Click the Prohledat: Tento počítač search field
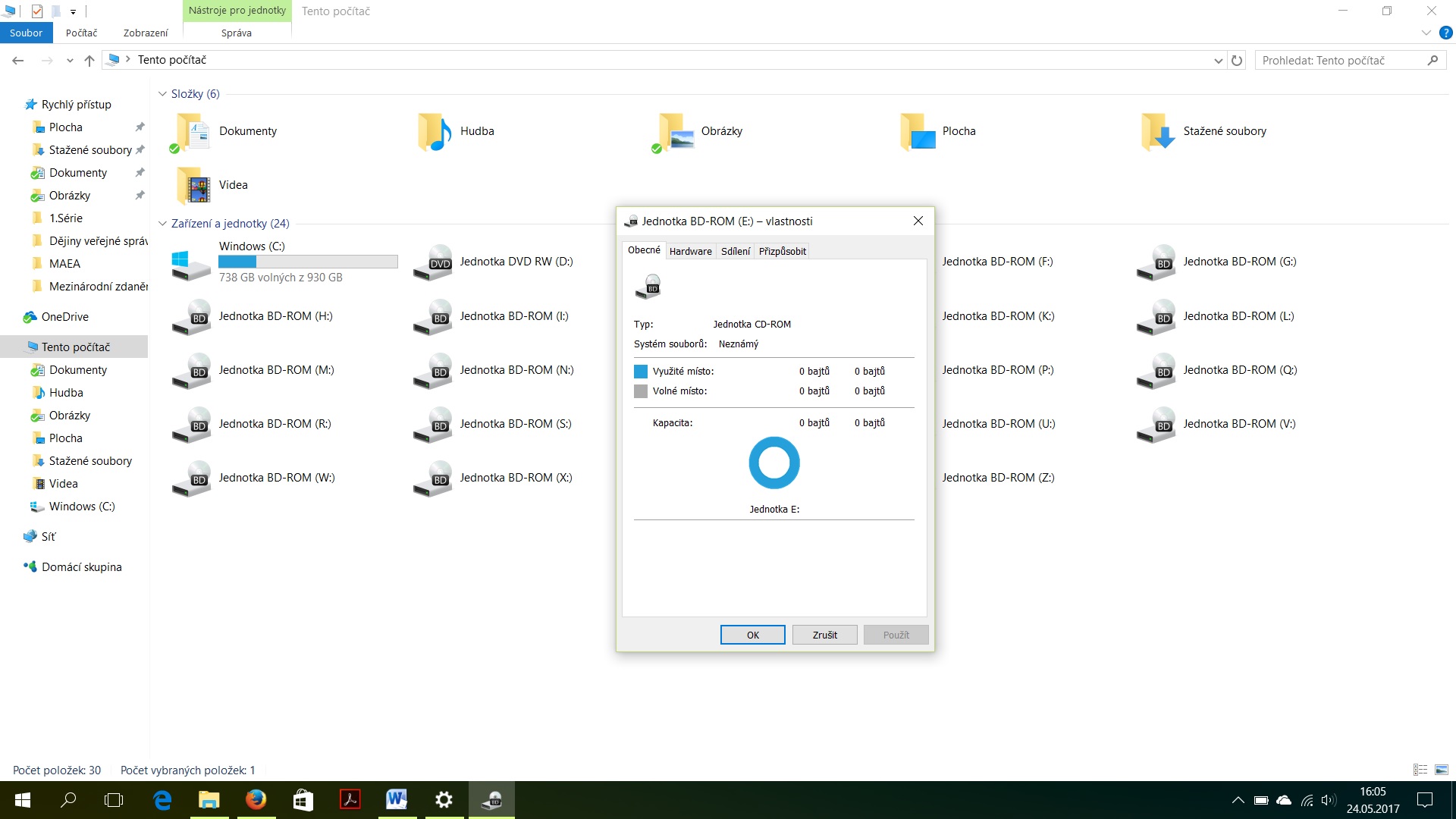Image resolution: width=1456 pixels, height=819 pixels. tap(1340, 61)
